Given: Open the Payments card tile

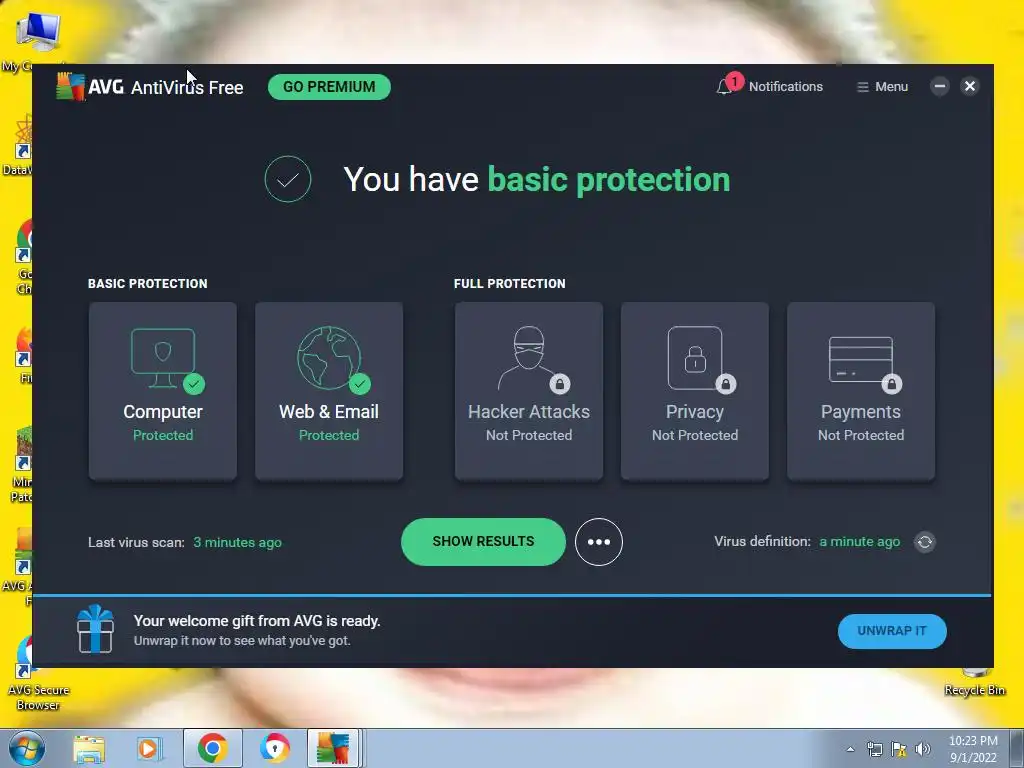Looking at the screenshot, I should point(861,391).
